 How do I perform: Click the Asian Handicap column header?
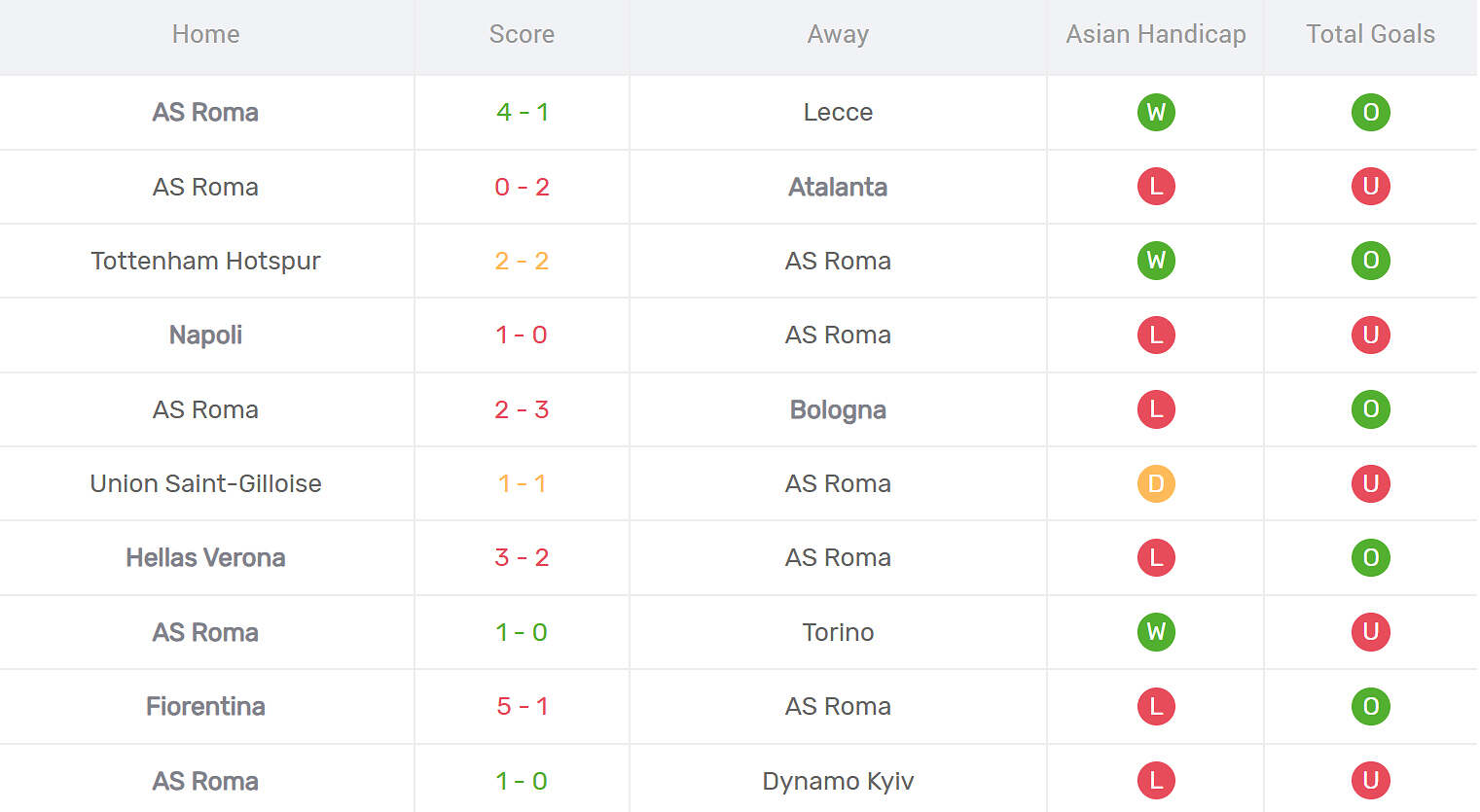click(x=1155, y=34)
